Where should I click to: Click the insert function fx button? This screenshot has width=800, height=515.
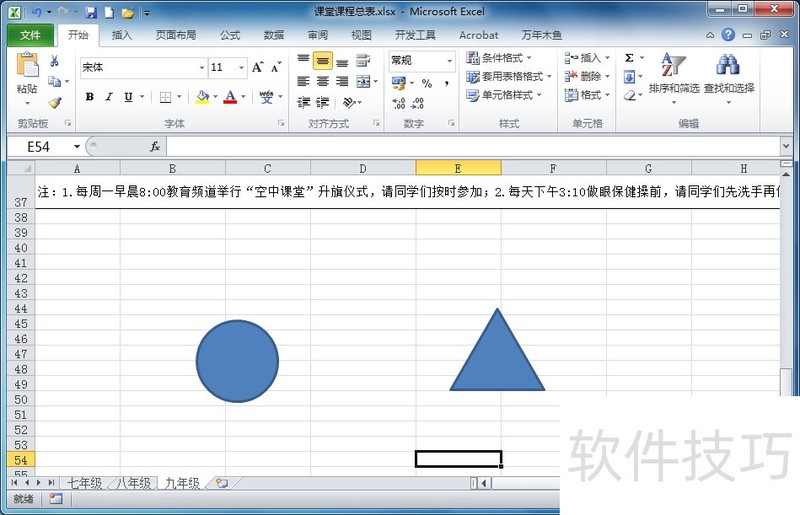click(x=155, y=147)
